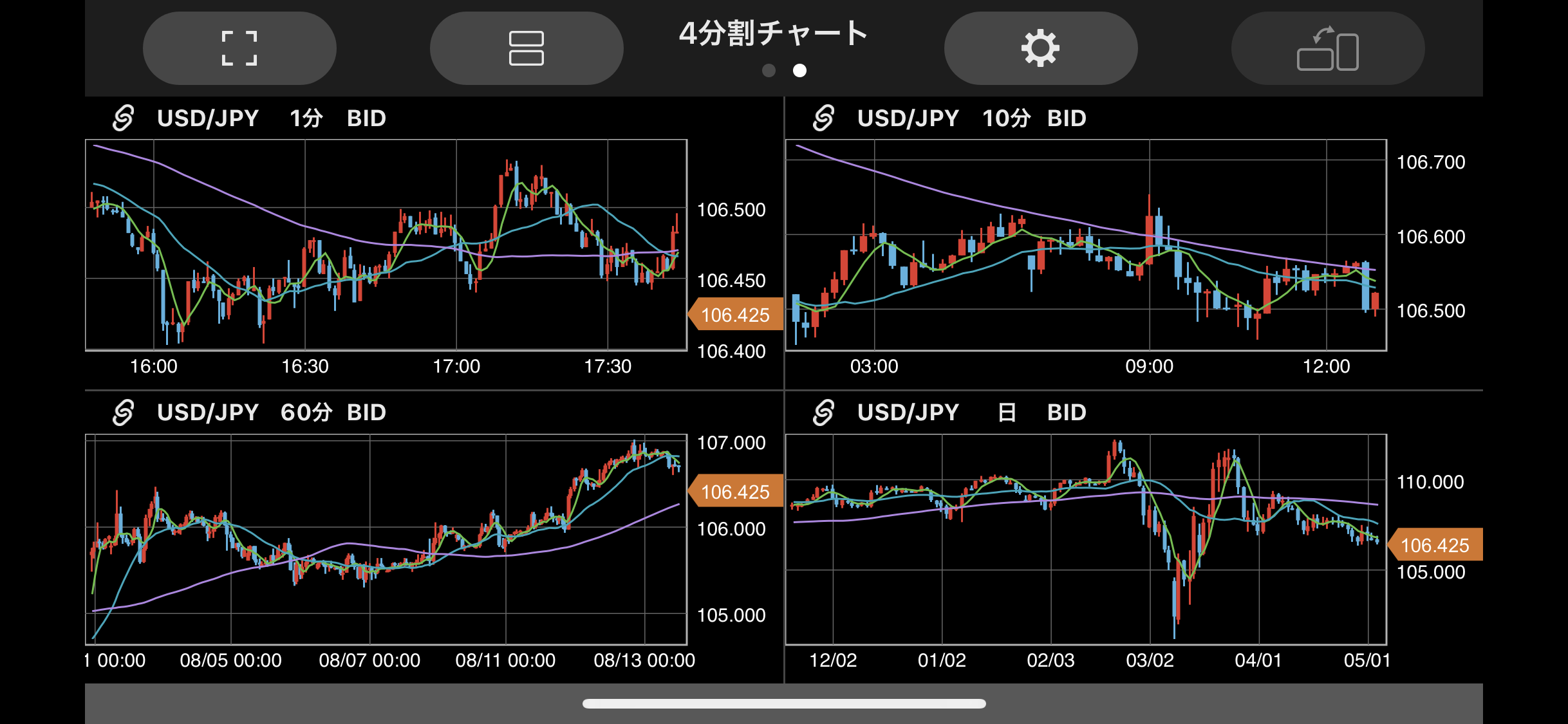Tap 10分 timeframe label in top-right chart
This screenshot has height=724, width=1568.
[x=1006, y=118]
